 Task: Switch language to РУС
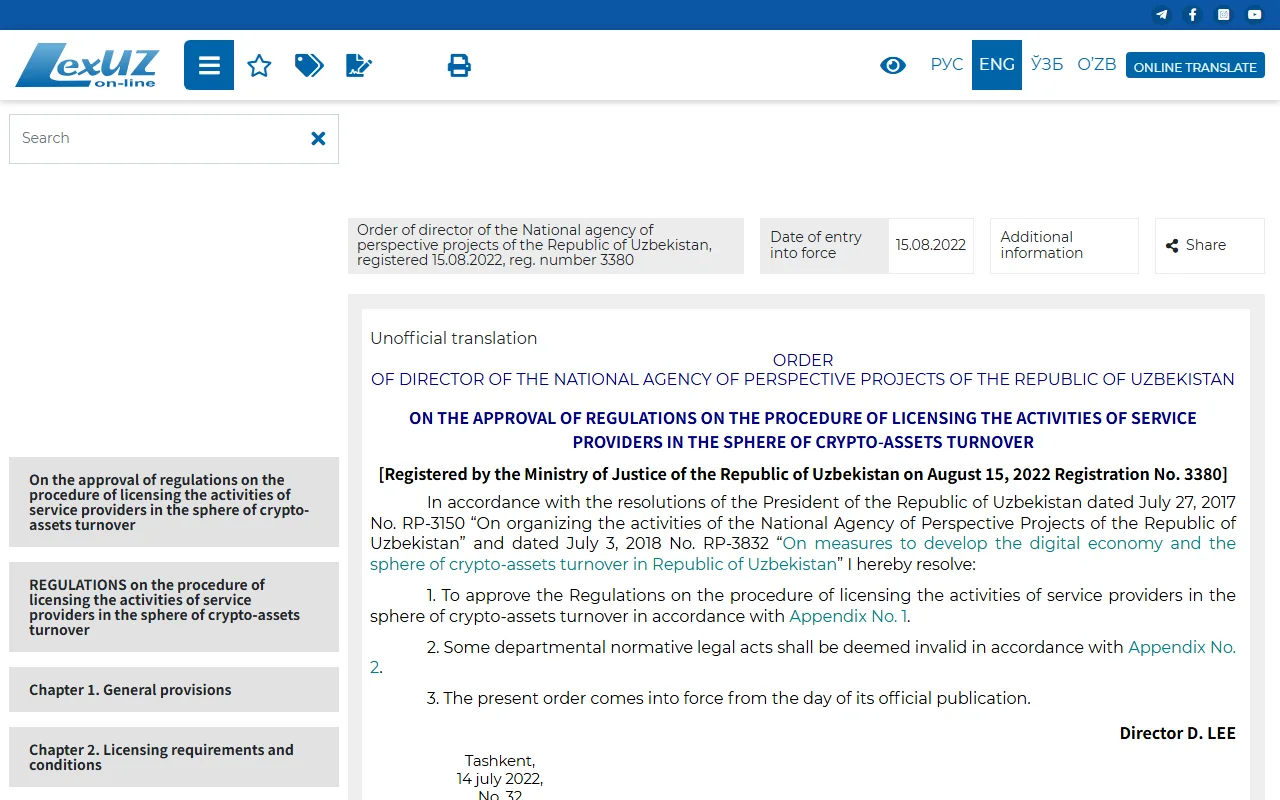[946, 65]
